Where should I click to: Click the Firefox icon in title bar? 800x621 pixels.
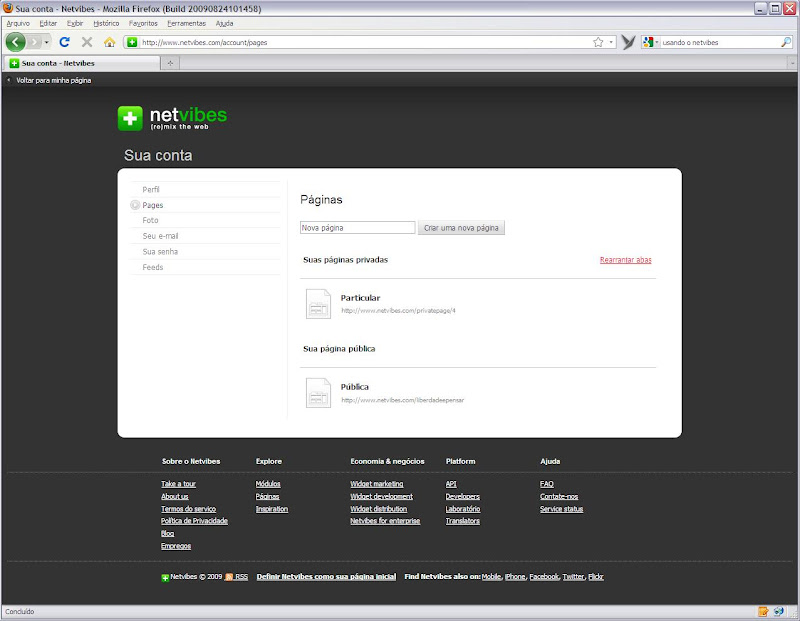click(x=8, y=8)
